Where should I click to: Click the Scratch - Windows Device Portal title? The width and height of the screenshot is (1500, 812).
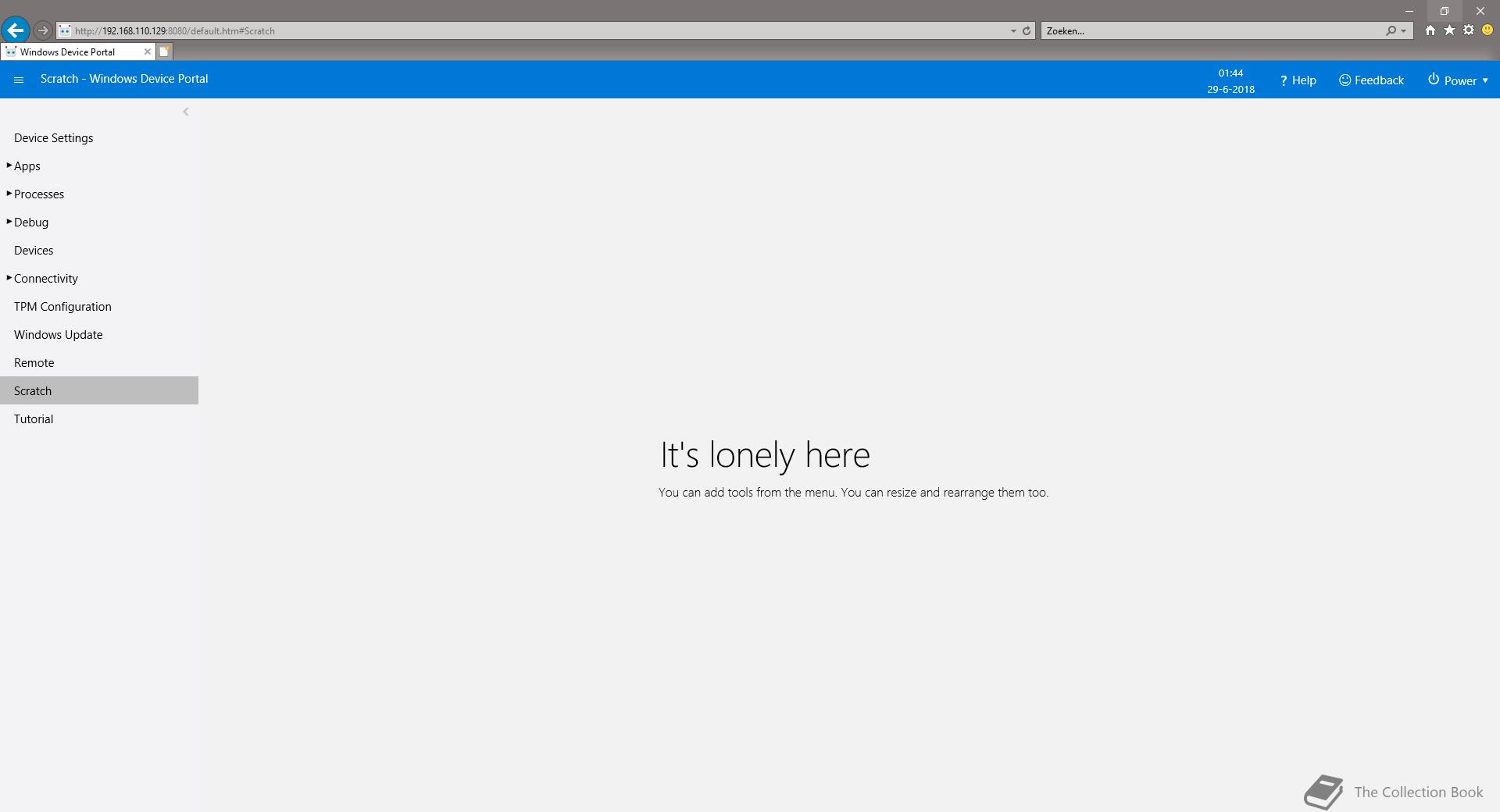click(124, 79)
